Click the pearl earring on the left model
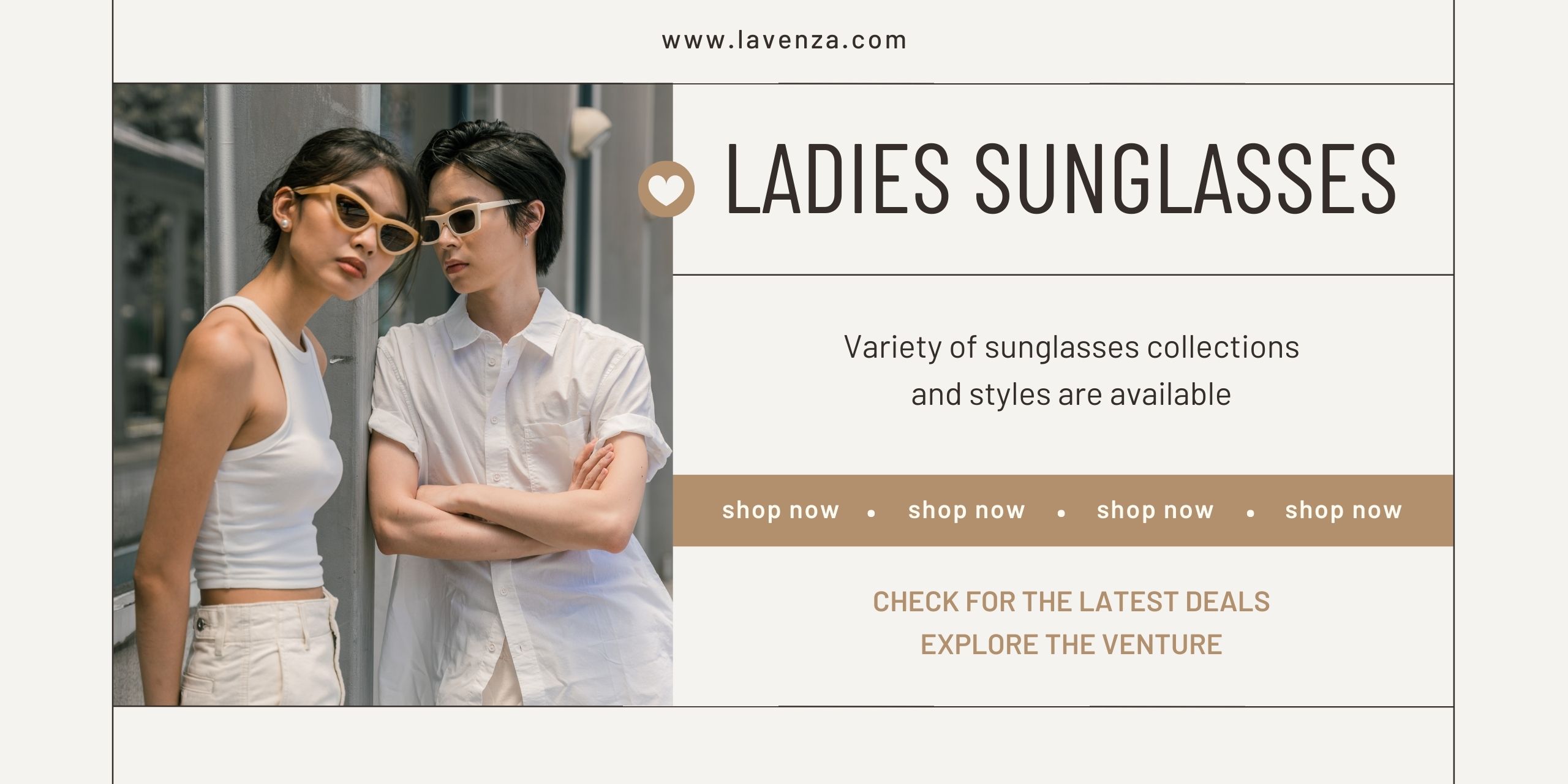Image resolution: width=1568 pixels, height=784 pixels. pyautogui.click(x=284, y=225)
